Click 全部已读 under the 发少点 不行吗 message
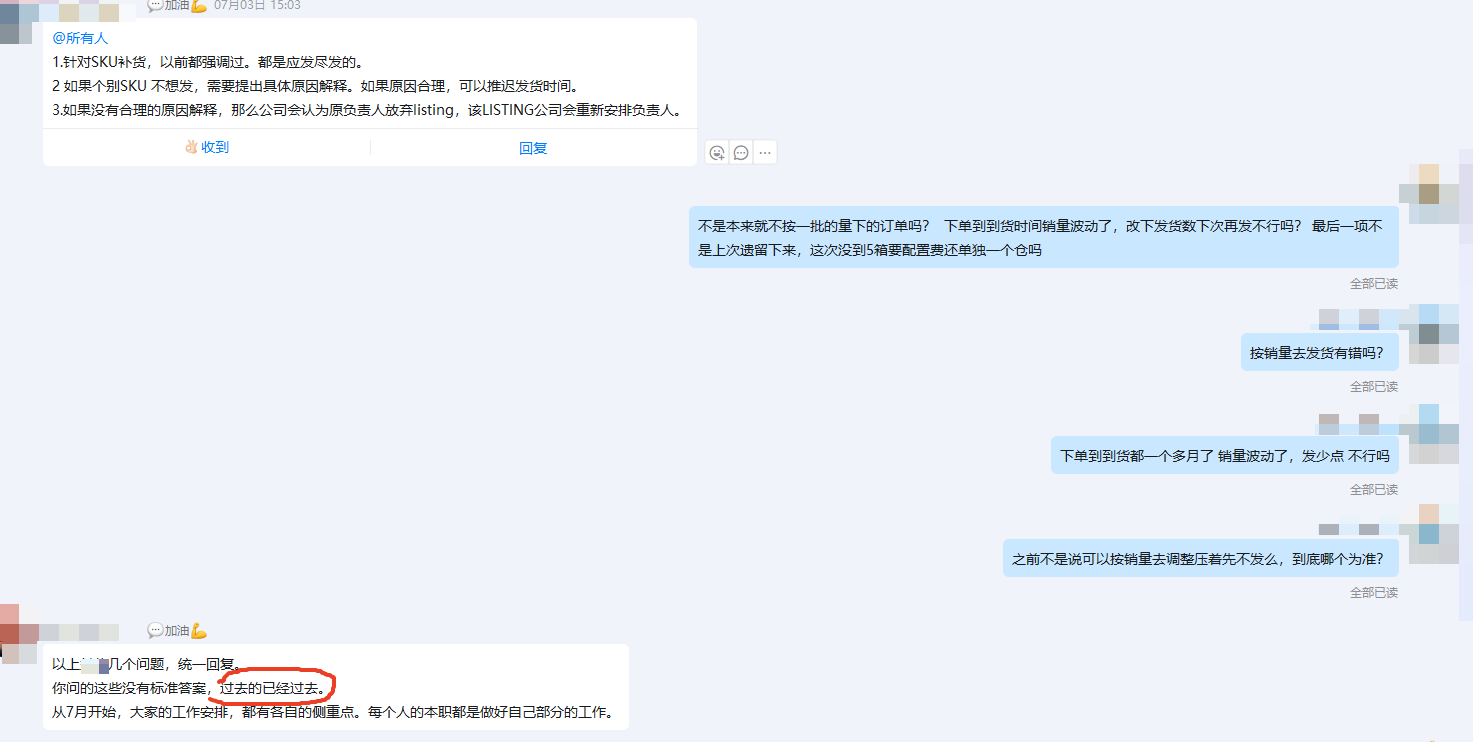 click(1374, 490)
